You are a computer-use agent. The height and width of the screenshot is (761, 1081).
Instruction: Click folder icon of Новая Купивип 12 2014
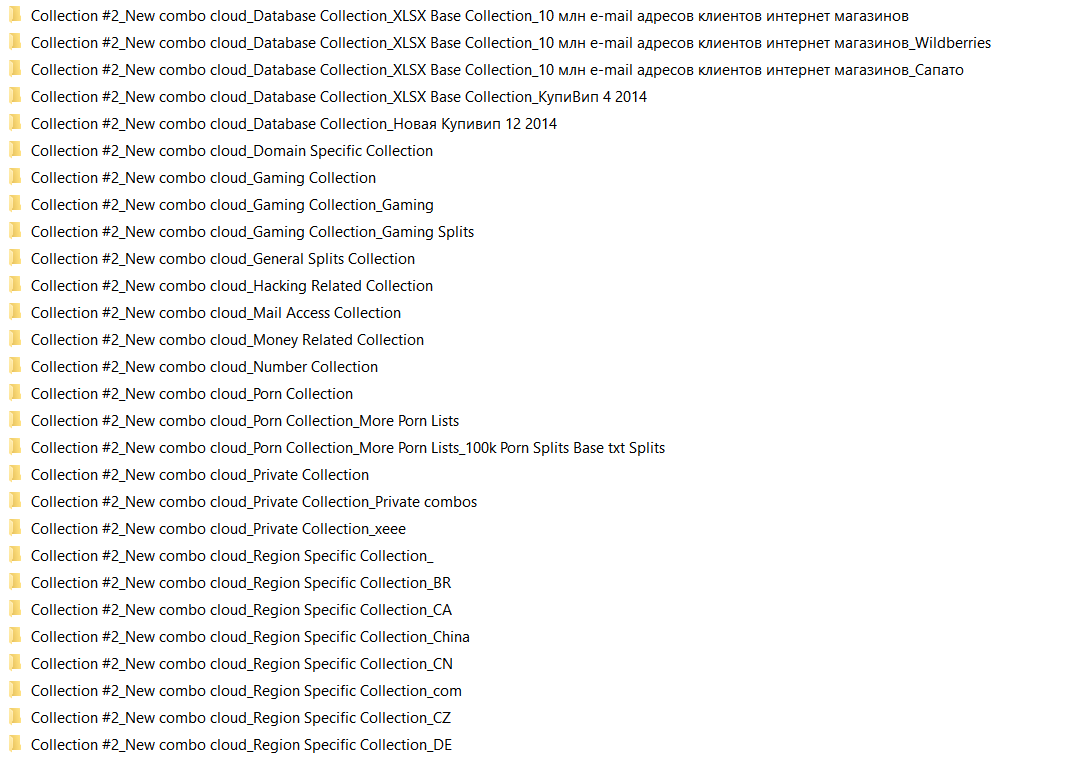coord(15,123)
